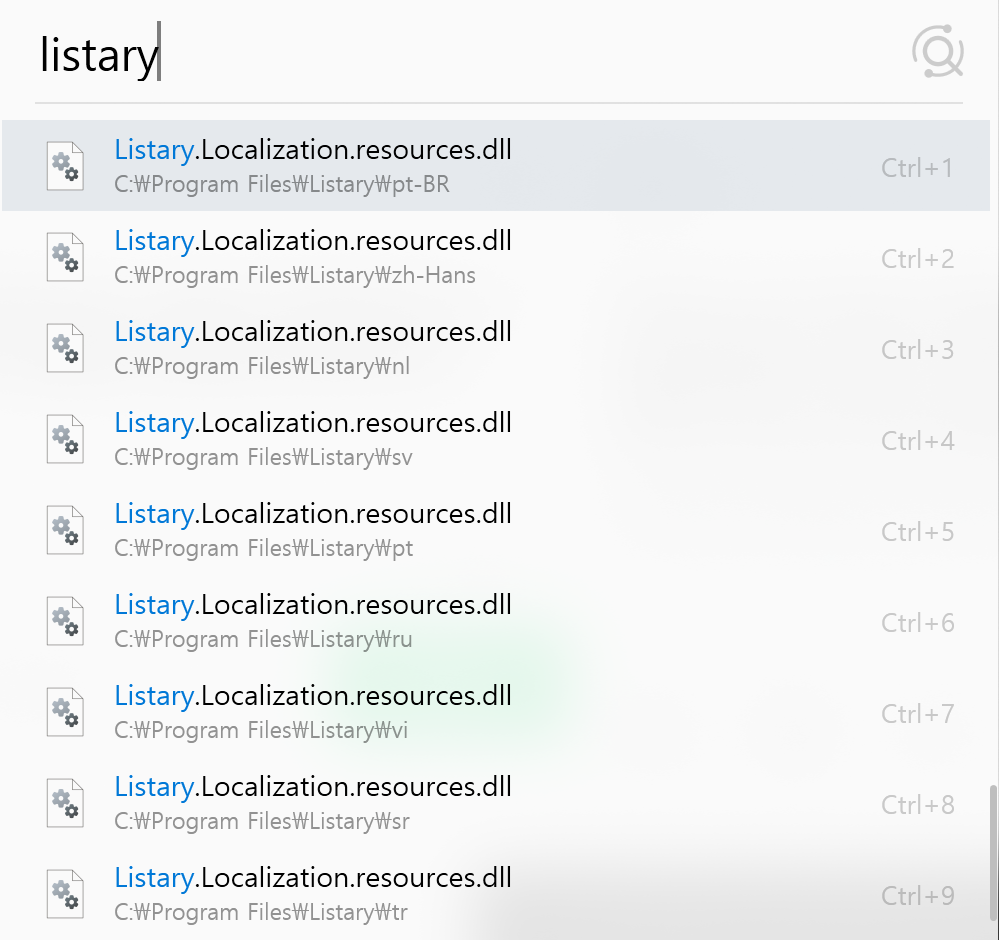The height and width of the screenshot is (940, 999).
Task: Select the dll file name in the Listary\sv row
Action: click(x=313, y=424)
